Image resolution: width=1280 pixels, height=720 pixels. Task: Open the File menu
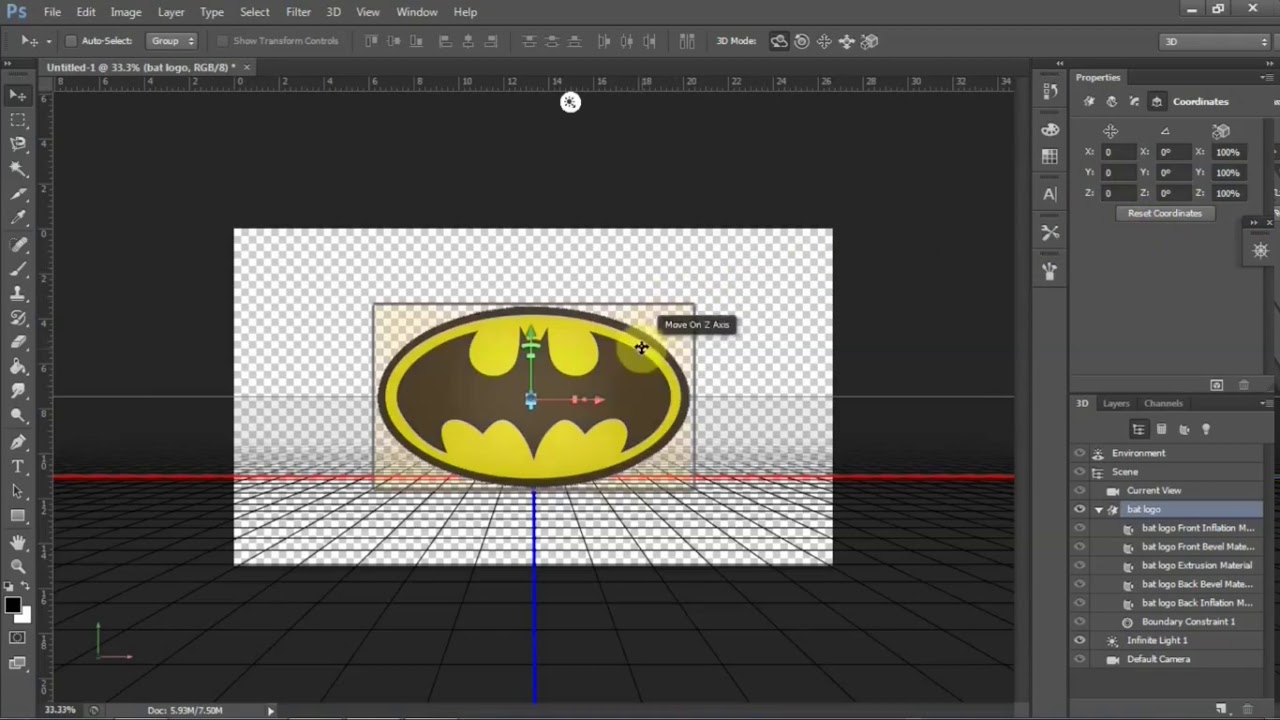point(52,12)
